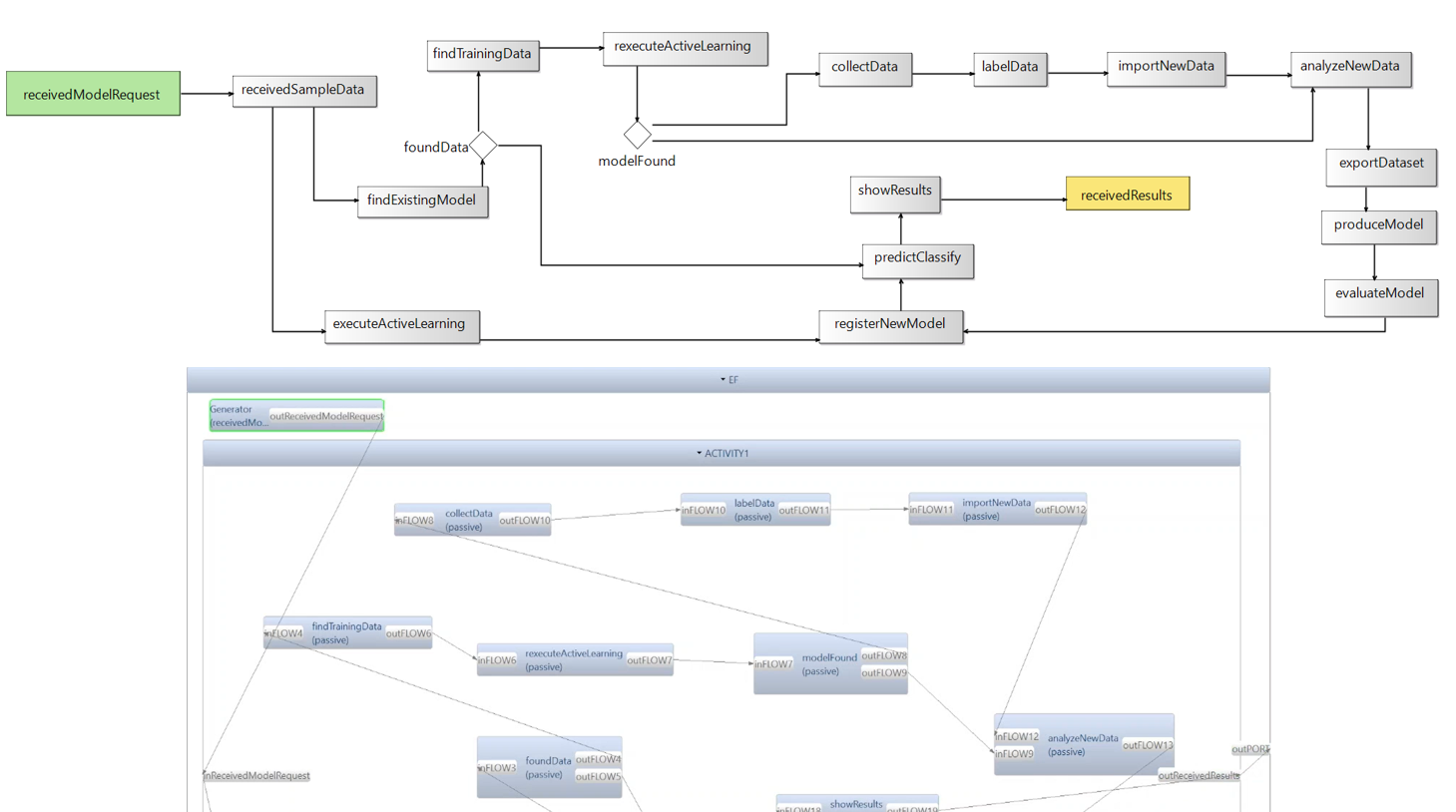This screenshot has height=812, width=1456.
Task: Click the receivedSampleData node
Action: (x=303, y=90)
